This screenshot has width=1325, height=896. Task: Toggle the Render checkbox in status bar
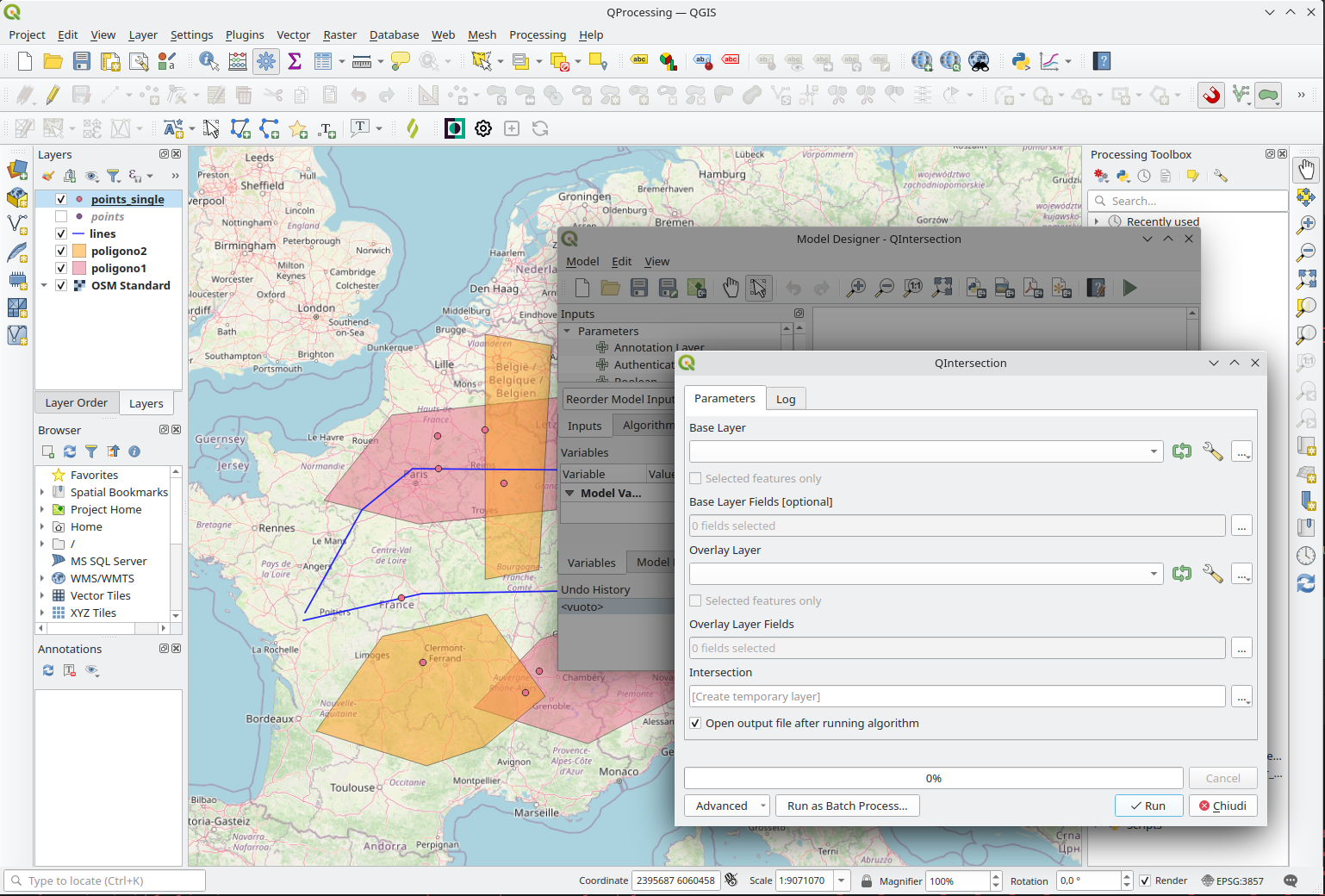point(1145,880)
